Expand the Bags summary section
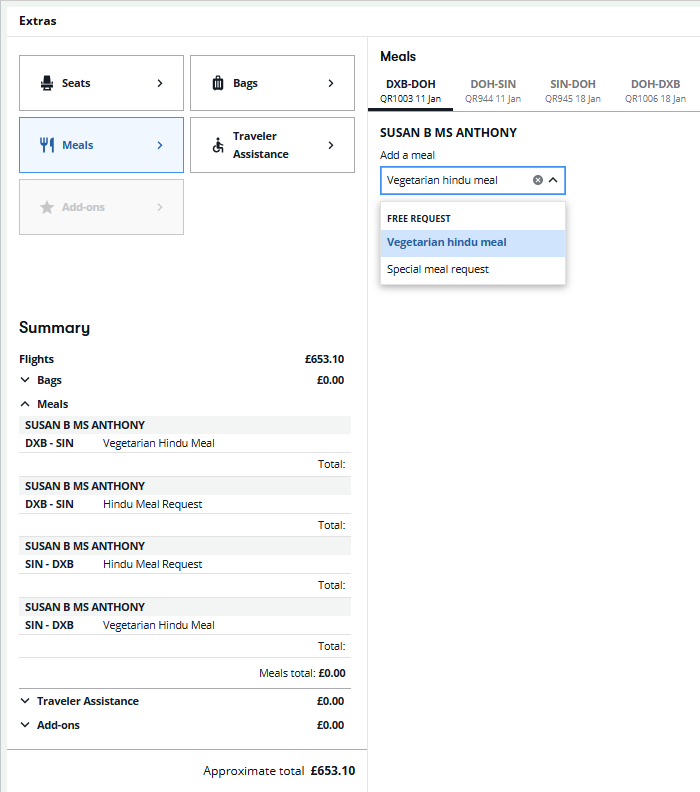This screenshot has width=700, height=792. click(25, 380)
